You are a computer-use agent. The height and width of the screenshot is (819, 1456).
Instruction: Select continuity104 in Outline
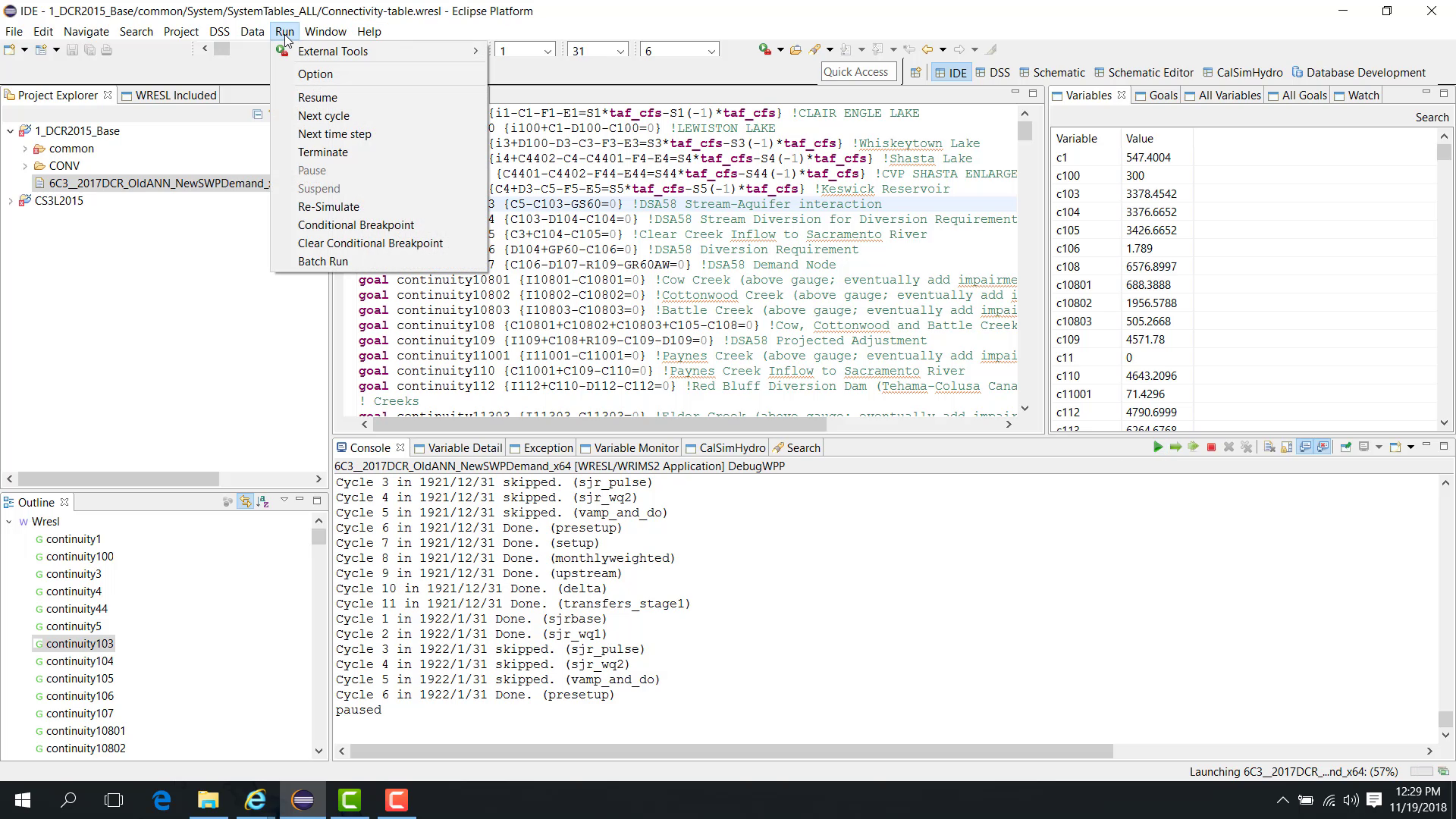80,661
